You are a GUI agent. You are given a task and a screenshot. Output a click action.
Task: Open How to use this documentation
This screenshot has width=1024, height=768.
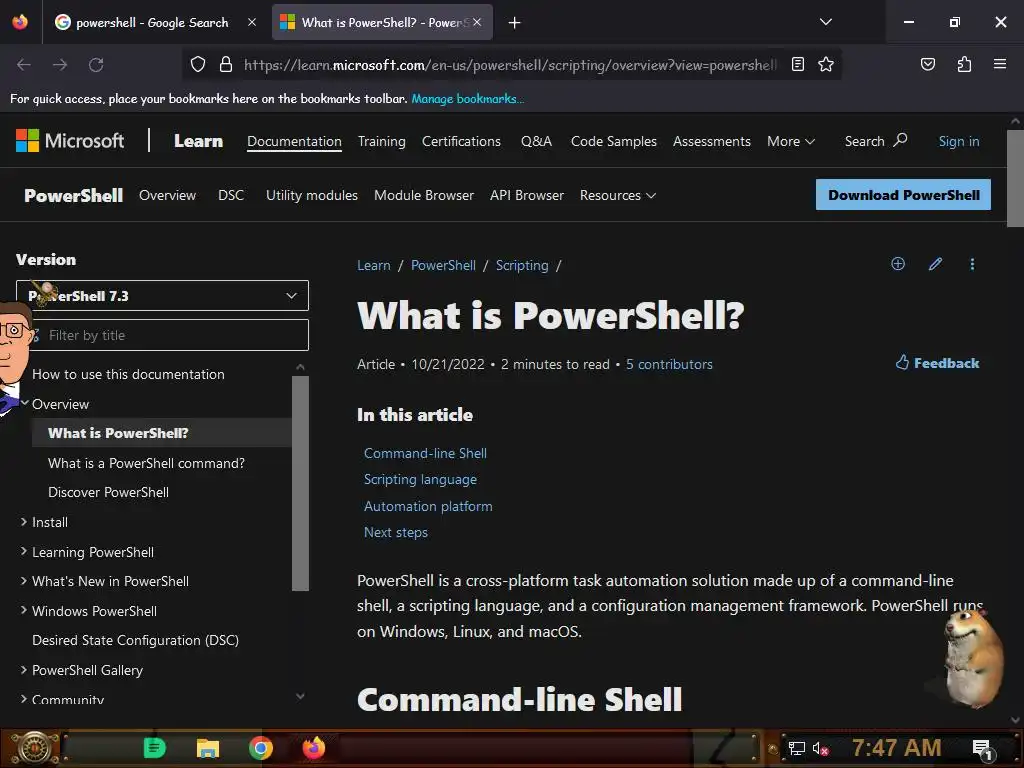coord(128,374)
